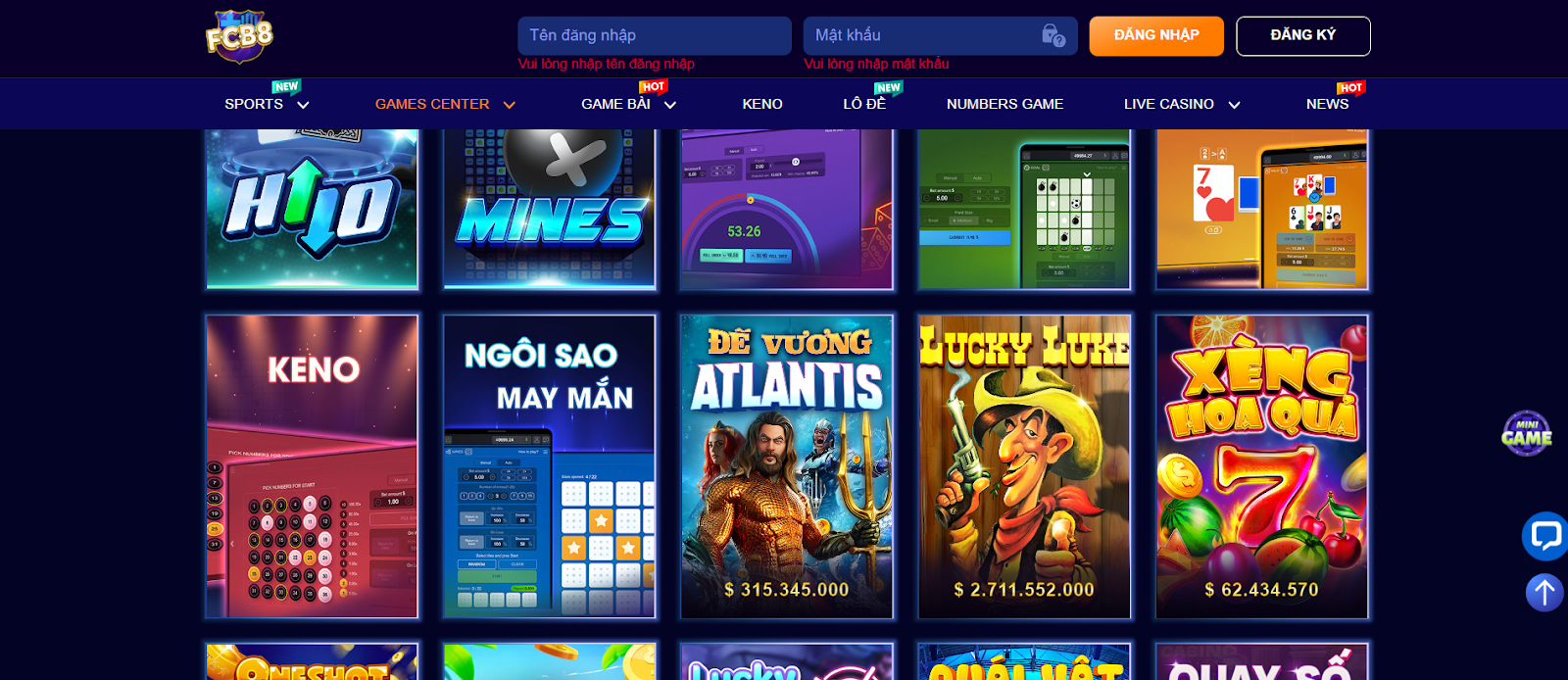Open the Mines game thumbnail
The height and width of the screenshot is (680, 1568).
click(x=550, y=209)
